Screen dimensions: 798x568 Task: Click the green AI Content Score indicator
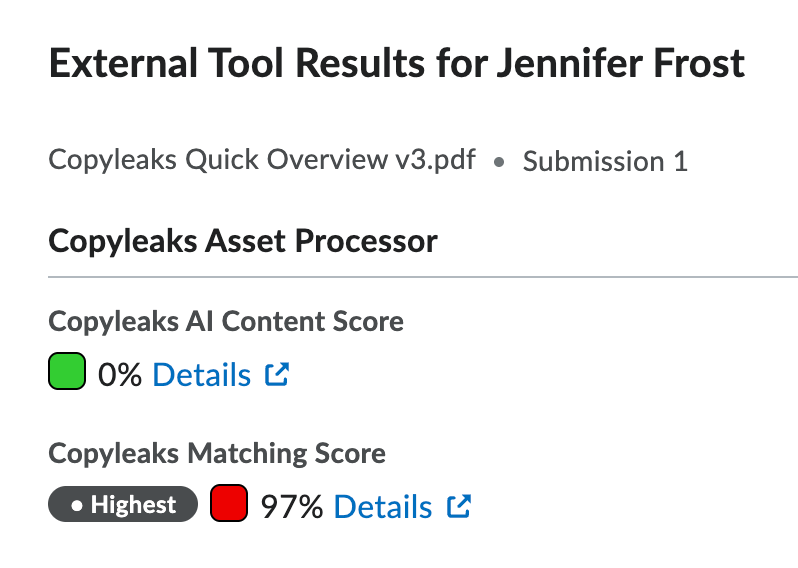(67, 374)
